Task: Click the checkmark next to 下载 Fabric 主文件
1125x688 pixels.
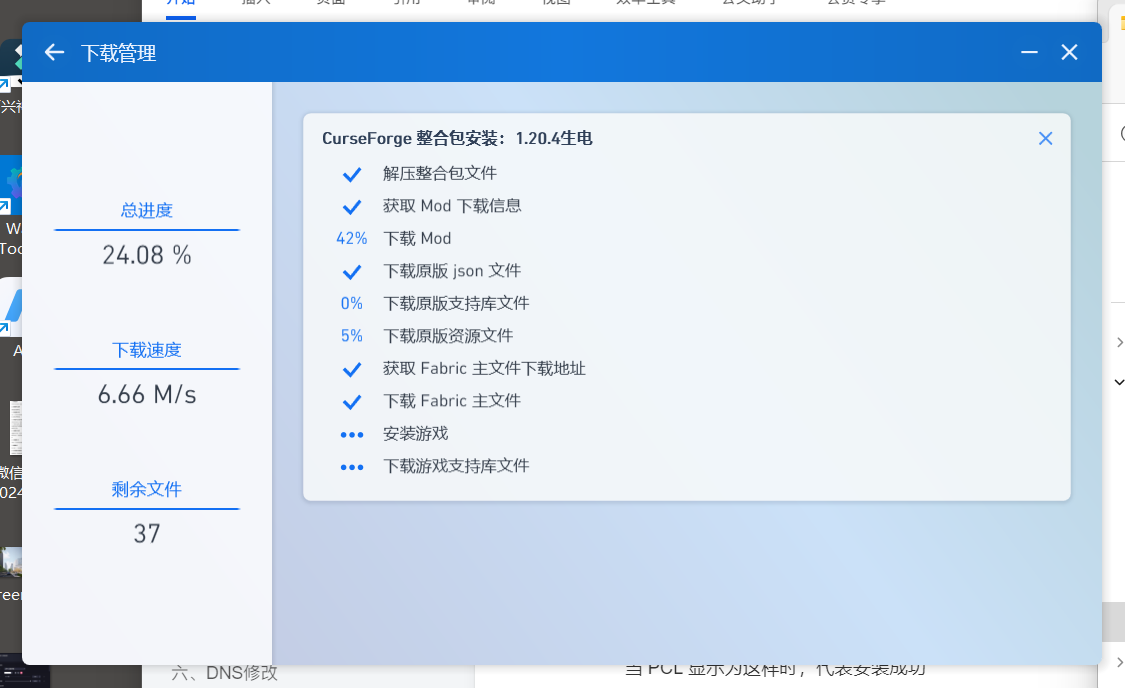Action: point(351,402)
